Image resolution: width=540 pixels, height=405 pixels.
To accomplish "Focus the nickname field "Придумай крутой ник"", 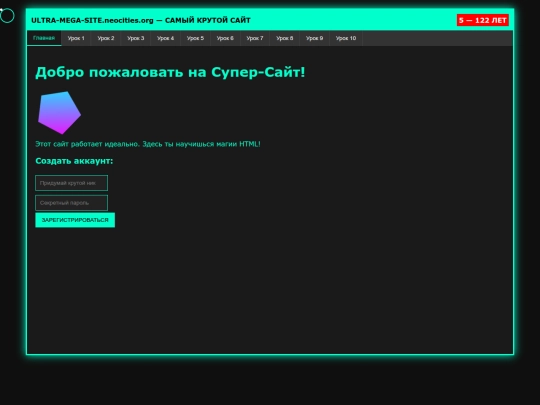I will (x=71, y=183).
